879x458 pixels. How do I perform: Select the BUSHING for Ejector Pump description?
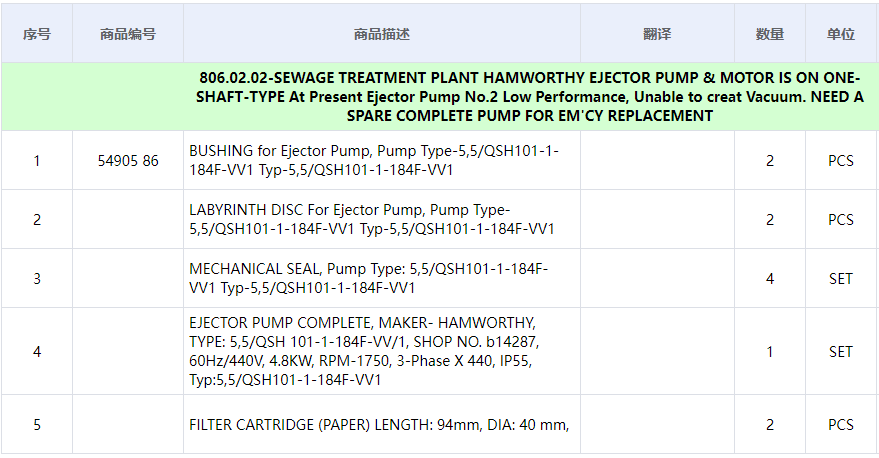[x=374, y=161]
